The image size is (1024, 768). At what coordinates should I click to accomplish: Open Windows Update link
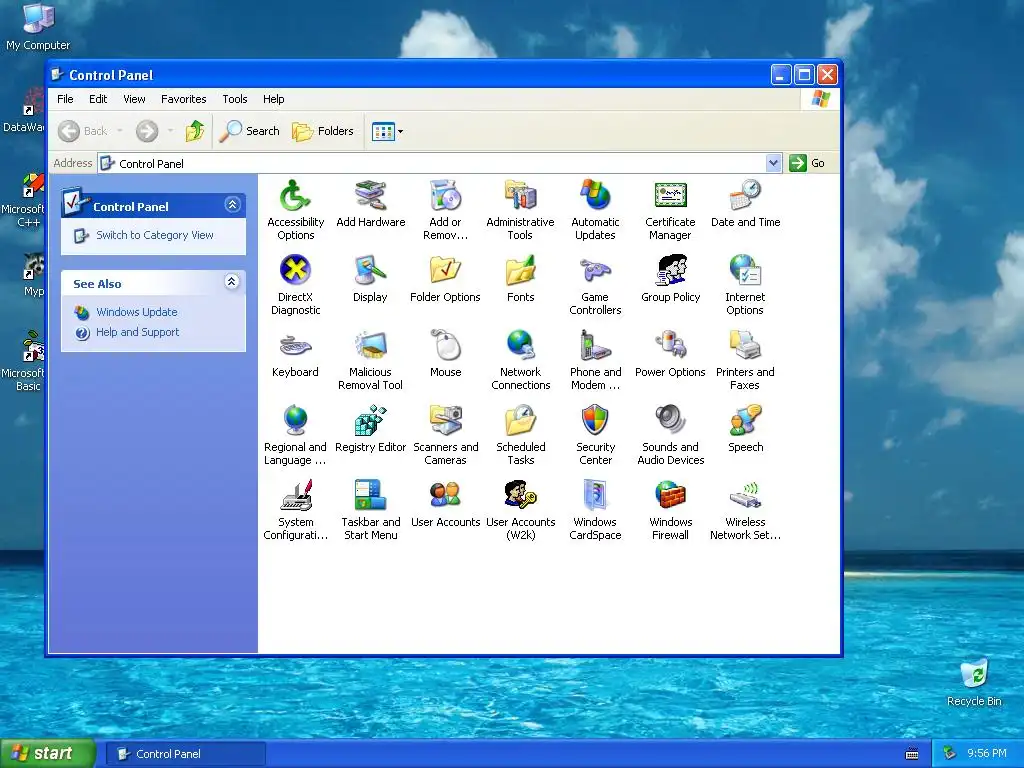(136, 312)
